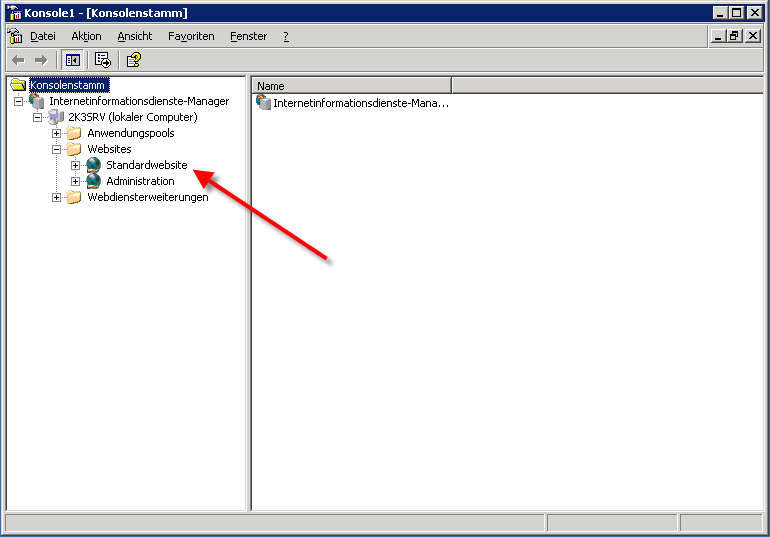The image size is (770, 537).
Task: Minimize the Konsole1 main window
Action: click(x=720, y=13)
